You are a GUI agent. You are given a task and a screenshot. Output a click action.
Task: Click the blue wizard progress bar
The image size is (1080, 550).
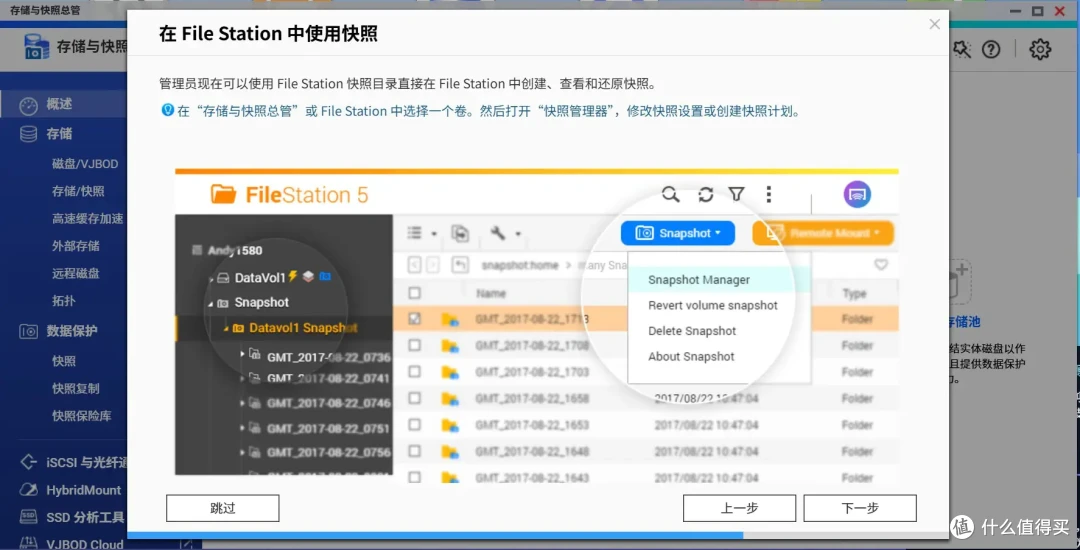(x=435, y=534)
